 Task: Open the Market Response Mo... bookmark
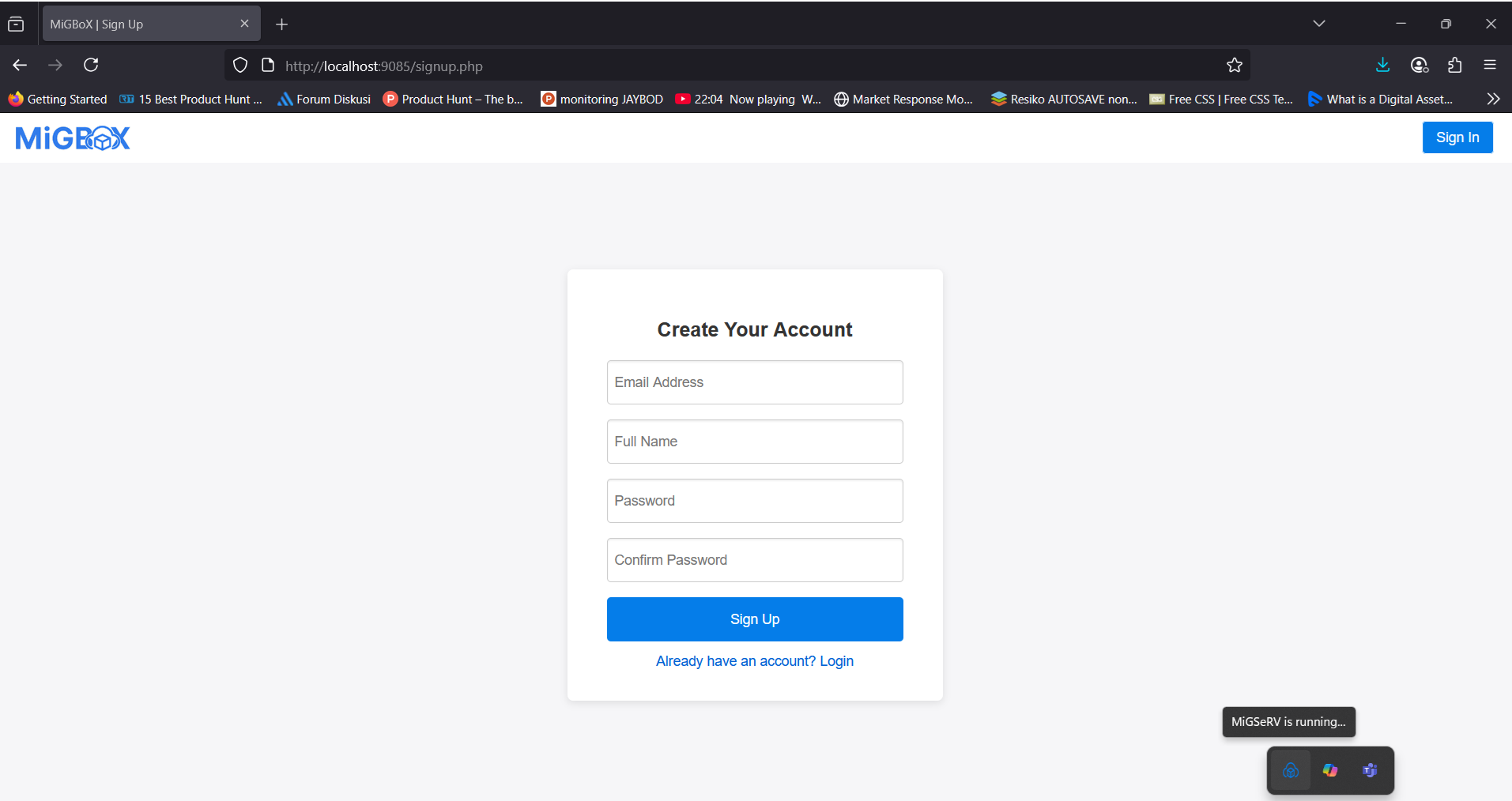903,99
